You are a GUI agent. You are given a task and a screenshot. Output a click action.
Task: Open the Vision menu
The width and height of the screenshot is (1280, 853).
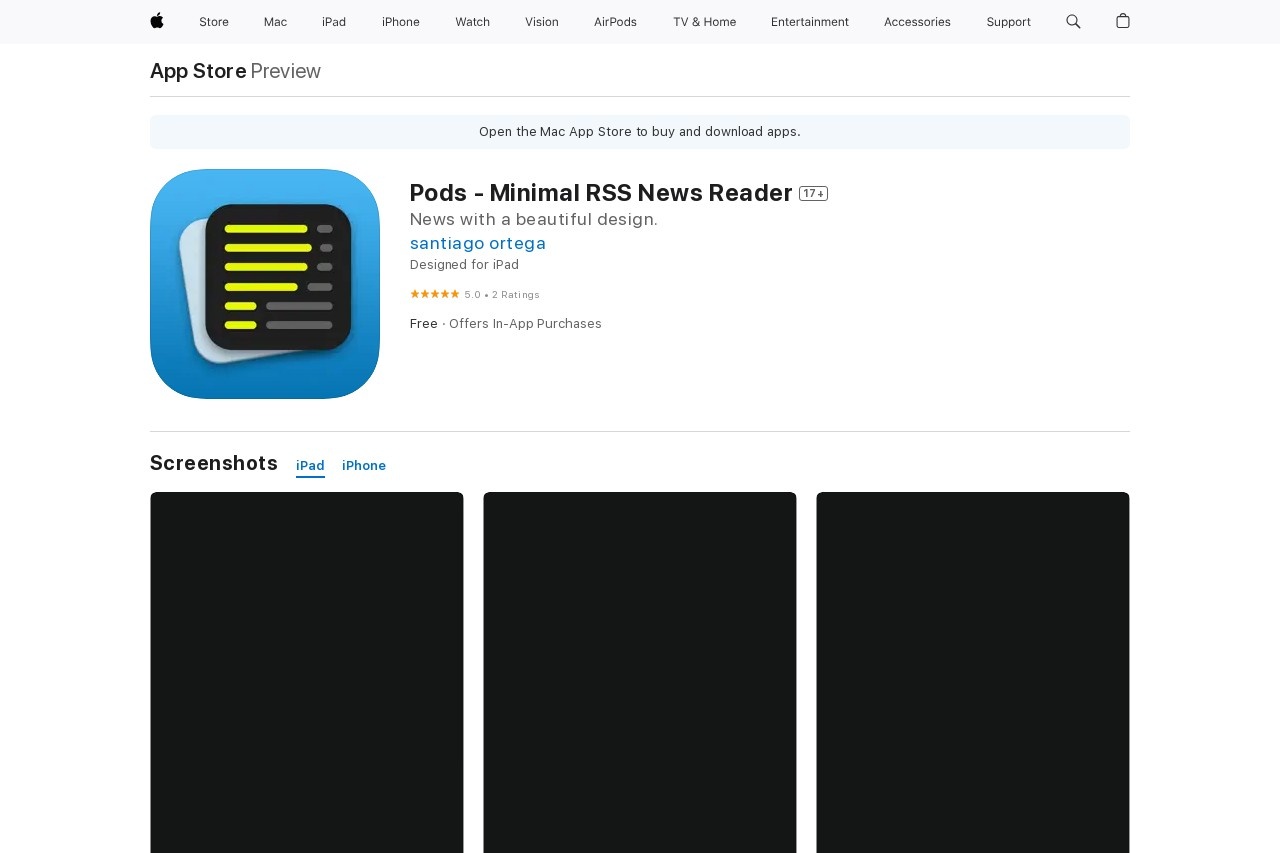tap(542, 22)
